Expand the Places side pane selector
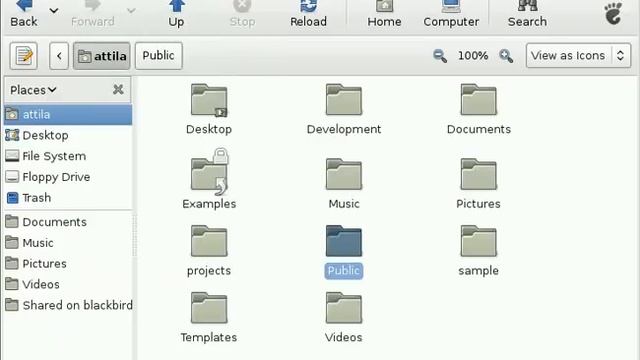This screenshot has height=360, width=640. click(x=33, y=90)
